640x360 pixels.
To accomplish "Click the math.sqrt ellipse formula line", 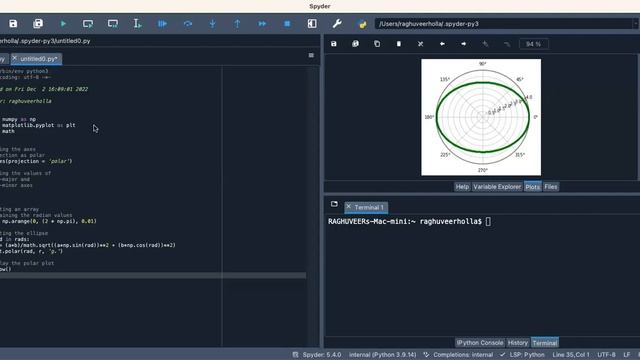I will 88,245.
